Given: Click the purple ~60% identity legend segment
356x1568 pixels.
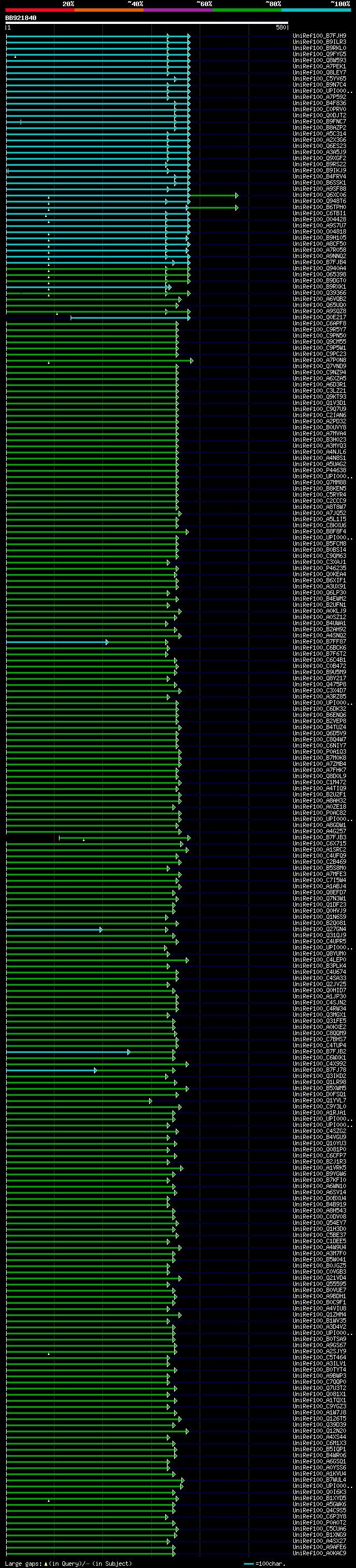Looking at the screenshot, I should coord(179,10).
